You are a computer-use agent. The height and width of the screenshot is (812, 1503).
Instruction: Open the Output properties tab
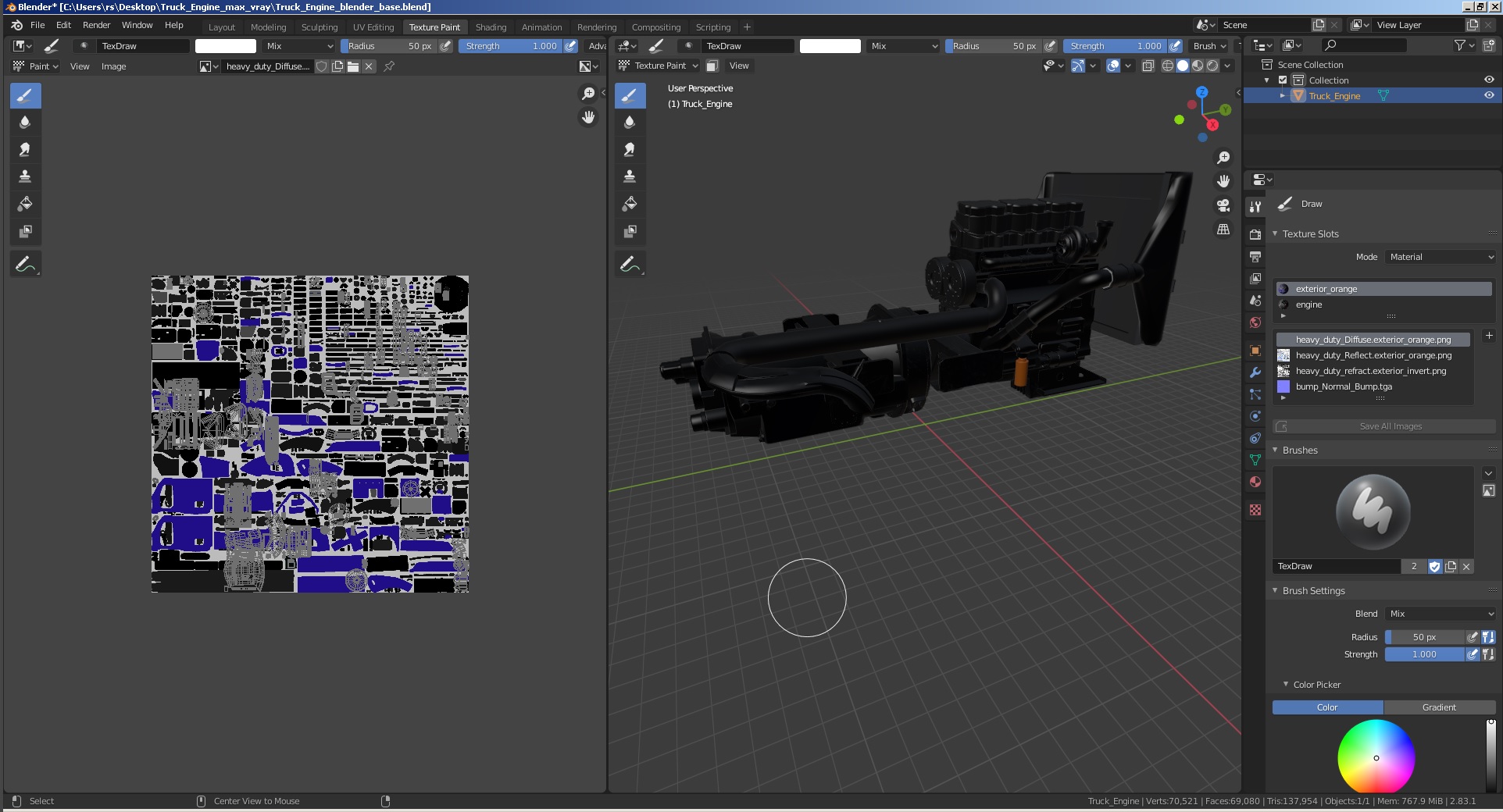[x=1255, y=256]
